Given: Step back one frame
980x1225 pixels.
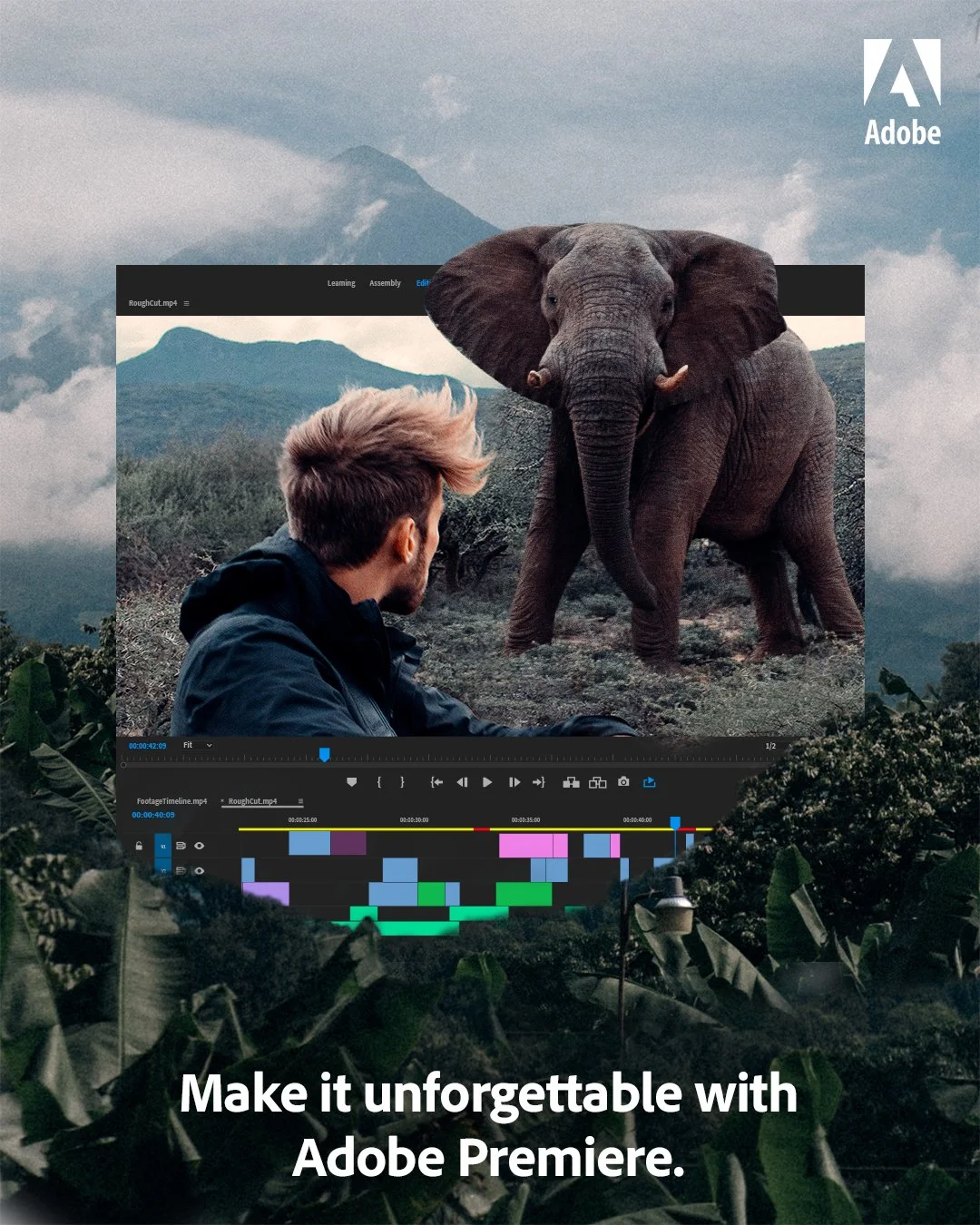Looking at the screenshot, I should click(462, 782).
